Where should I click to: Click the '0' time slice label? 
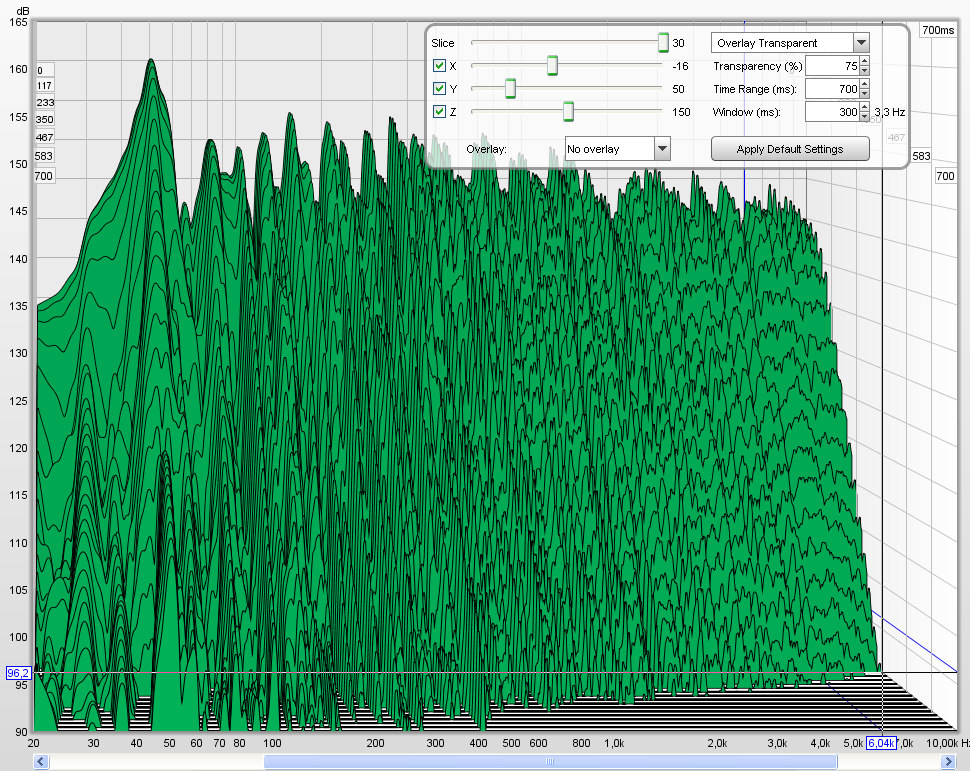(x=45, y=70)
